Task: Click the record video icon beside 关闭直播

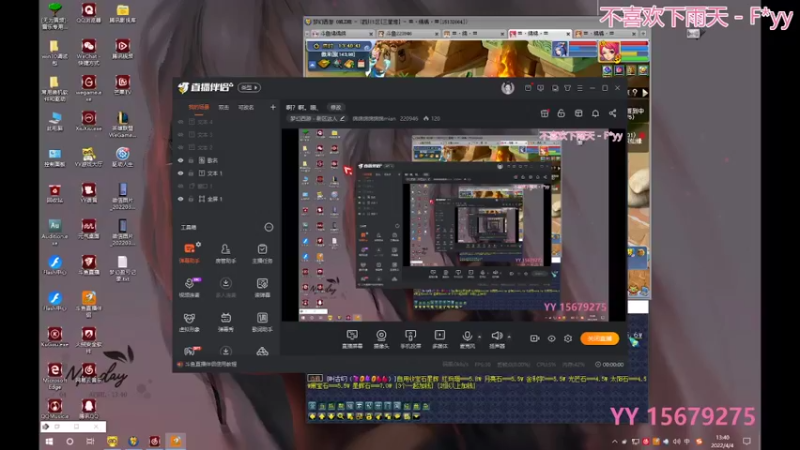Action: (534, 338)
